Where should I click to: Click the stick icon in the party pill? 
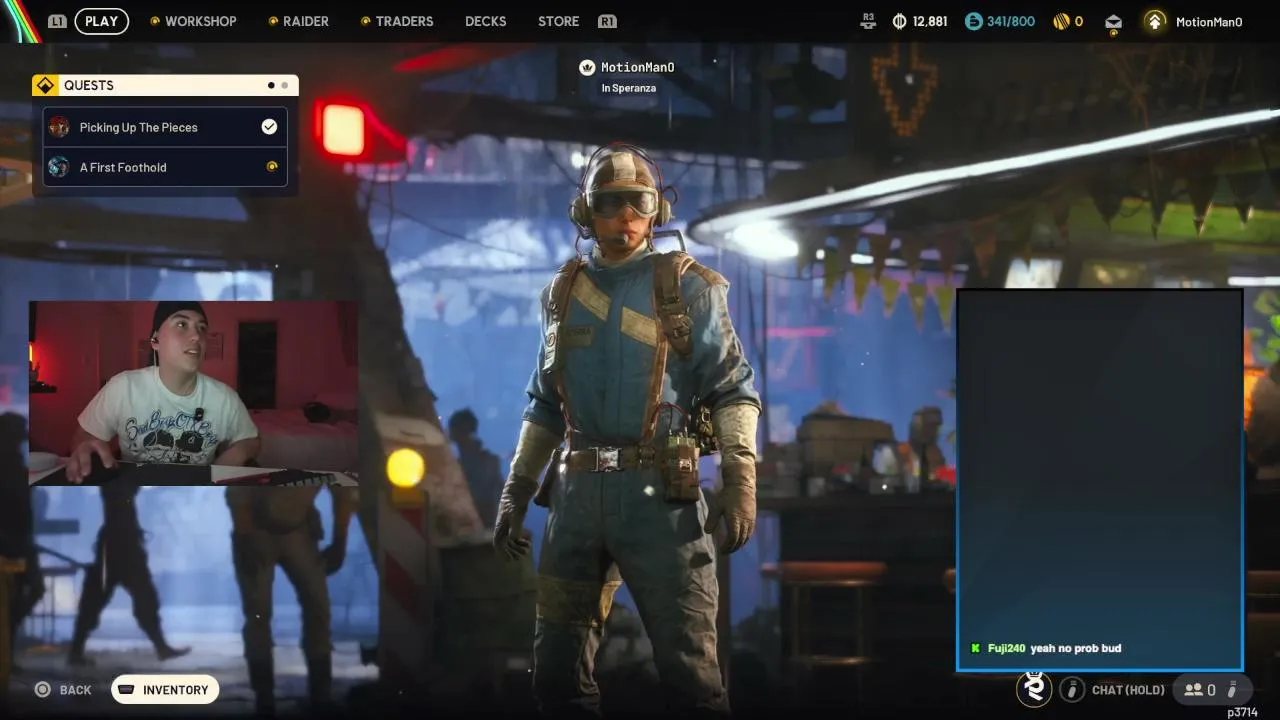point(1232,689)
